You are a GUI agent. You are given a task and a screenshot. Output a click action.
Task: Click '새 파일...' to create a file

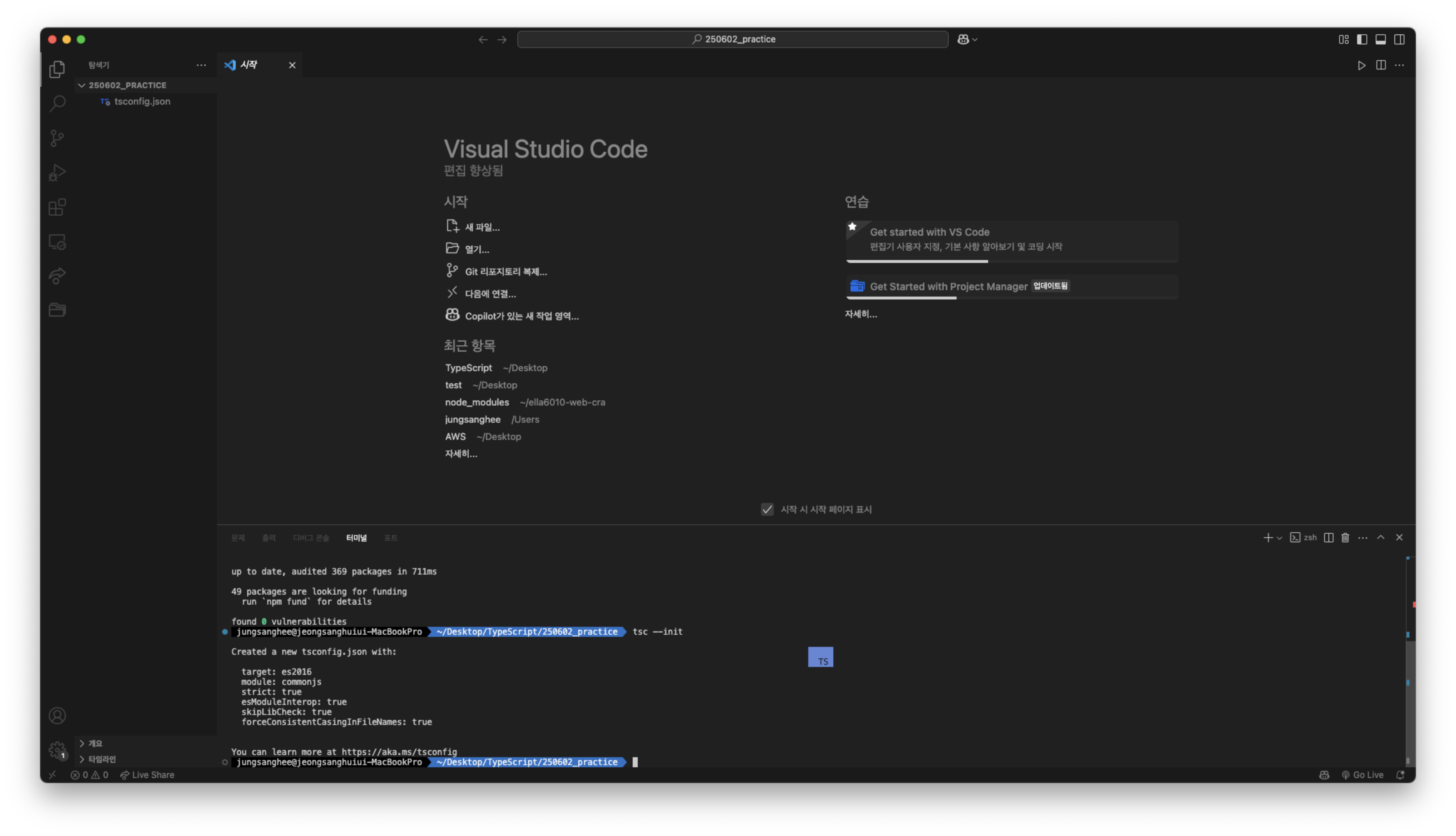[482, 227]
